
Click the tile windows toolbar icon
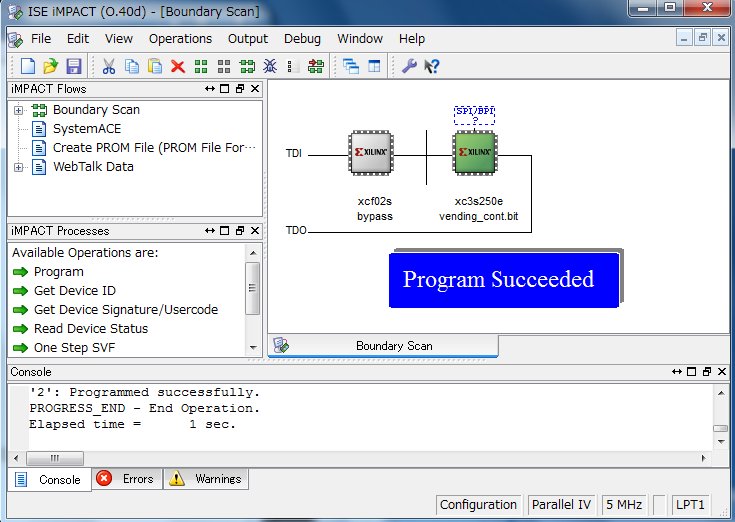click(374, 66)
